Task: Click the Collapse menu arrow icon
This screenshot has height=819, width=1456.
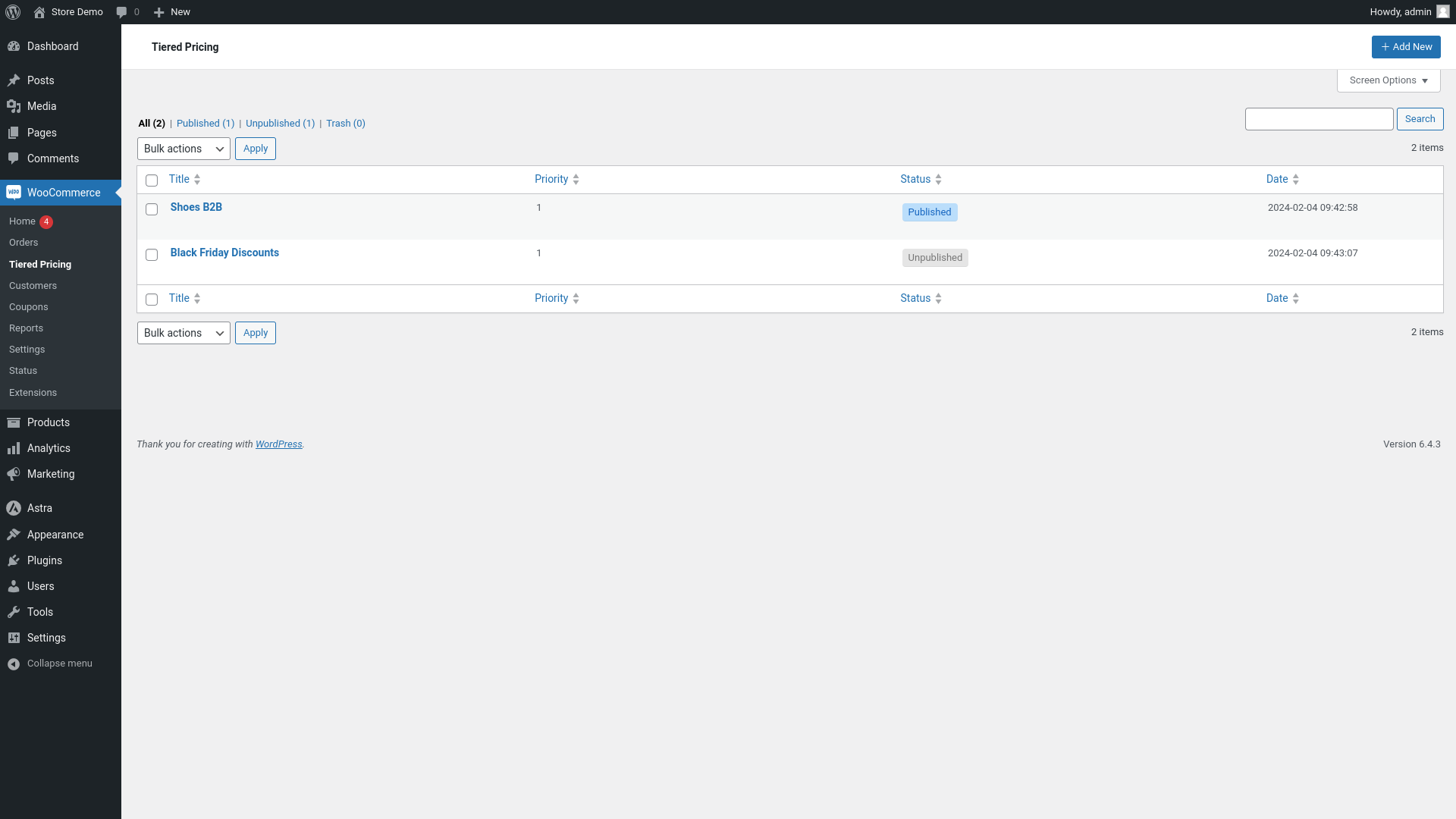Action: click(14, 664)
